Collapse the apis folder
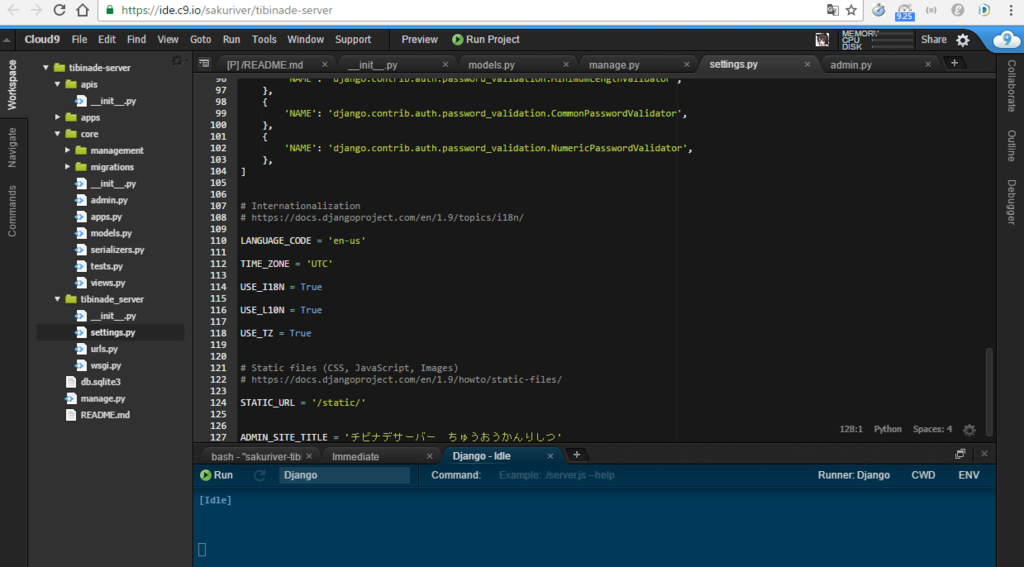 pos(57,84)
